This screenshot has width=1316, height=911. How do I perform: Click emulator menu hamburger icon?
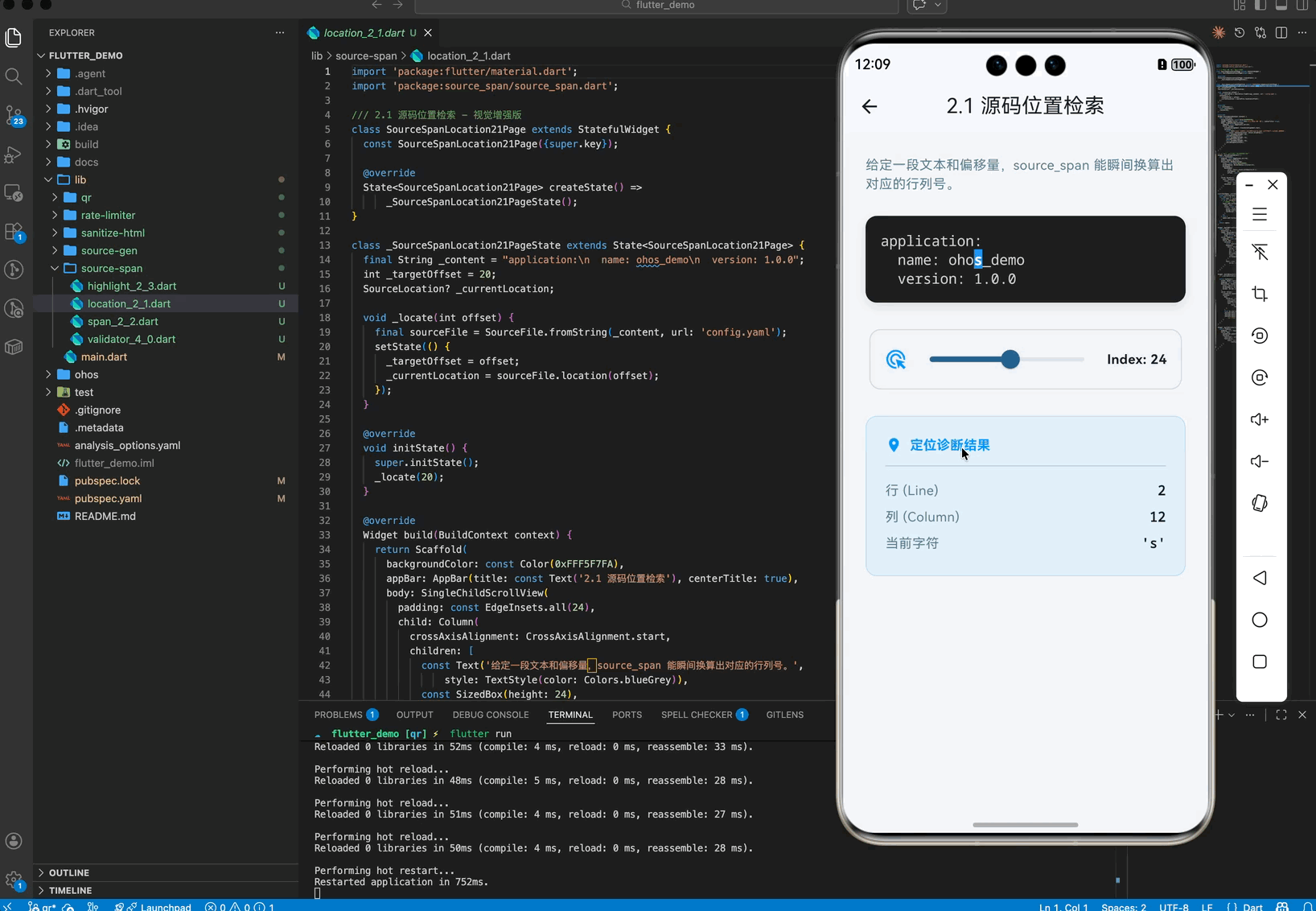1260,214
